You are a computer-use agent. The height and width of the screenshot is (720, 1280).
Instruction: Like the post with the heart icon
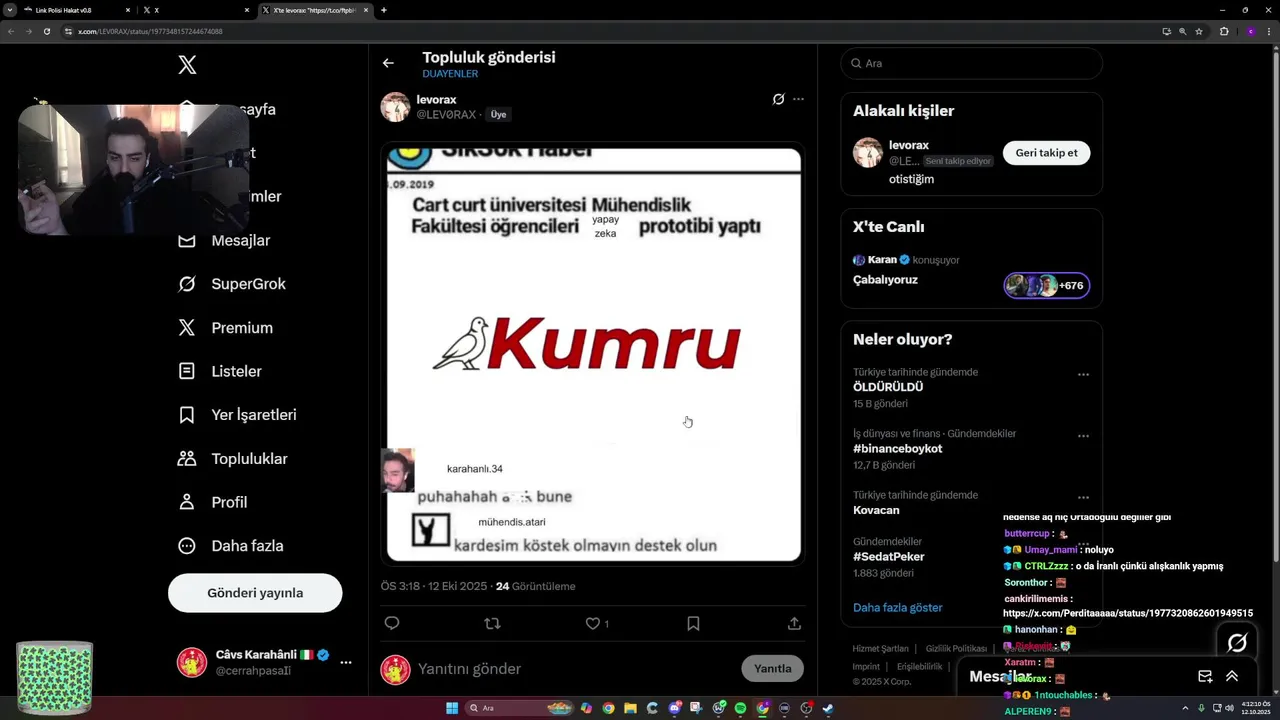pyautogui.click(x=592, y=623)
